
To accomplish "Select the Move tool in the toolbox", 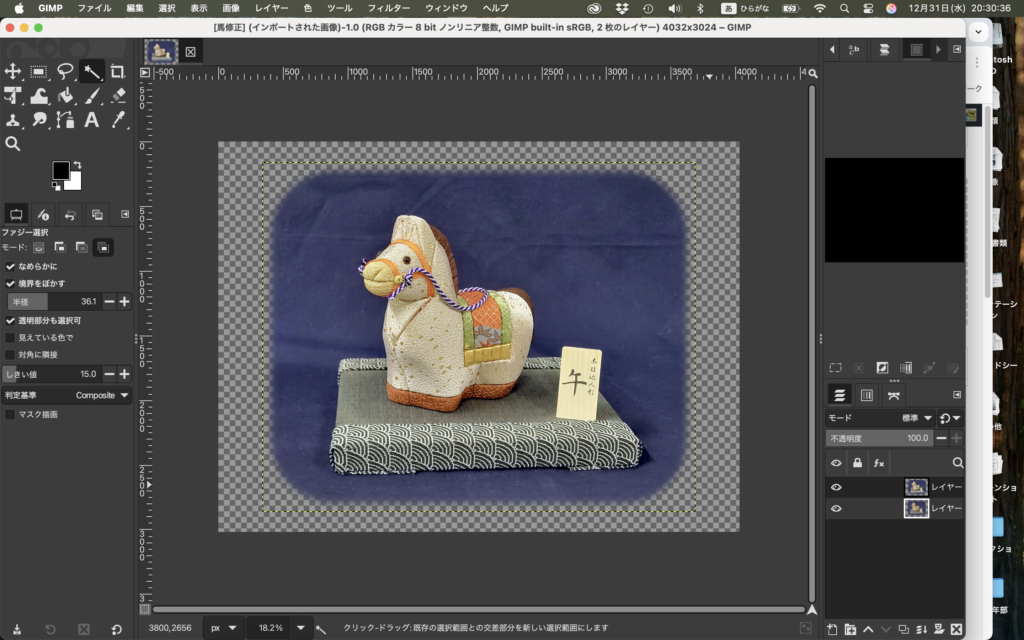I will click(x=13, y=71).
